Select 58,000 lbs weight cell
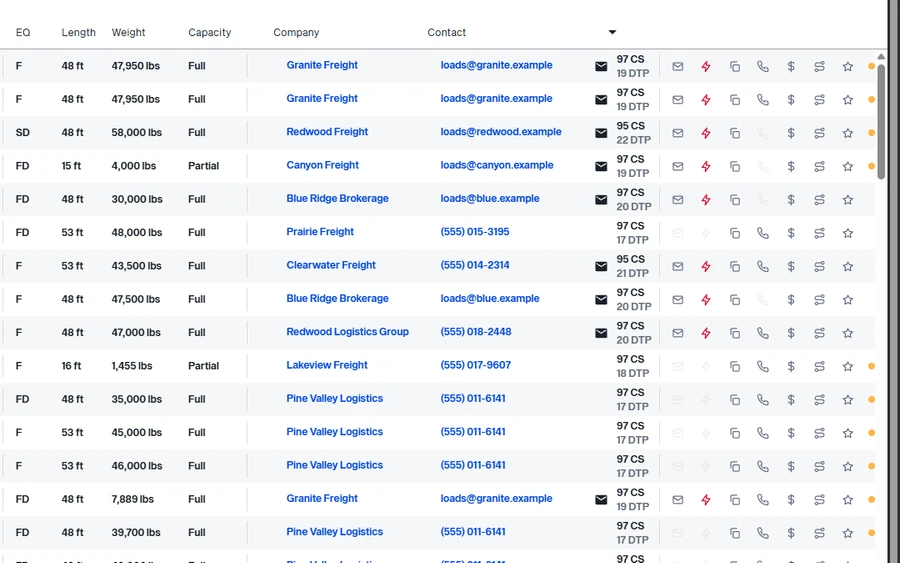This screenshot has height=563, width=900. pyautogui.click(x=135, y=133)
